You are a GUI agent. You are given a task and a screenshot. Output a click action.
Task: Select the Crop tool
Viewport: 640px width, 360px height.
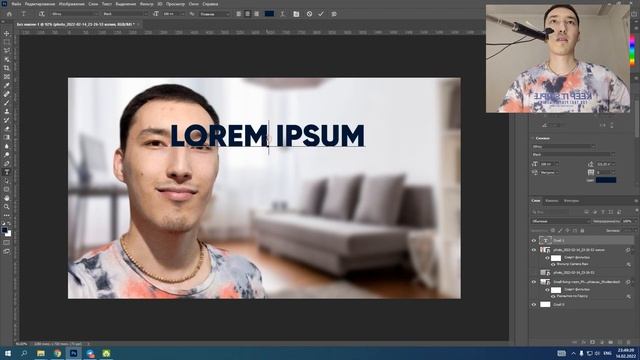(x=7, y=68)
